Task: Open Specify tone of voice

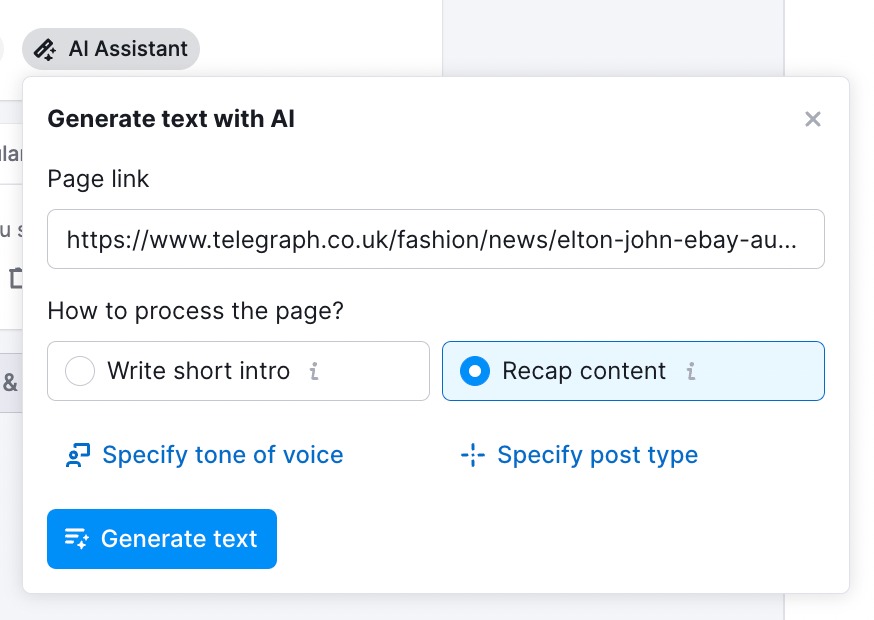Action: pos(205,455)
